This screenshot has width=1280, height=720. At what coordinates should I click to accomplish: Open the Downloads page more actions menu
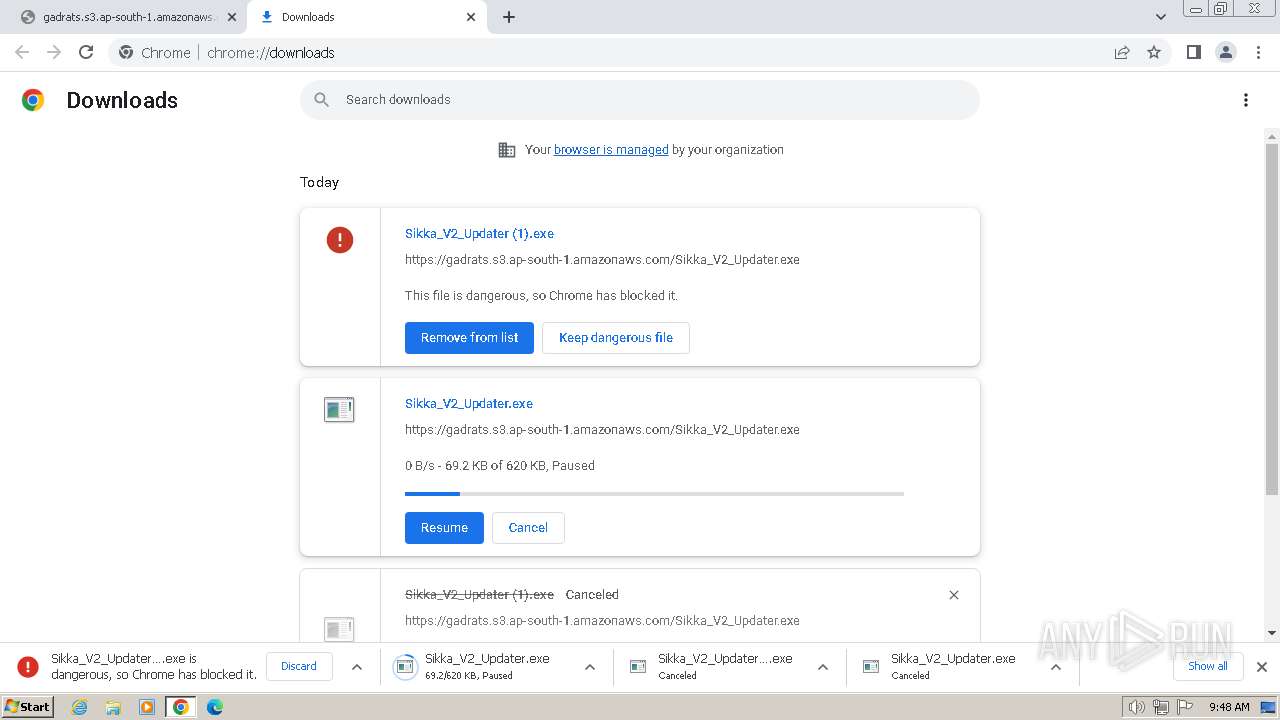1246,100
